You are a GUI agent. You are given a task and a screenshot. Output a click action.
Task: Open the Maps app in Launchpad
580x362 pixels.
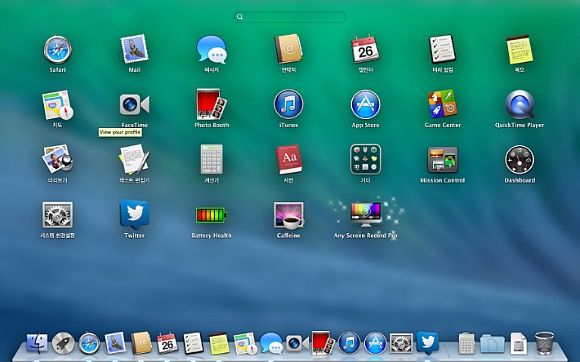tap(57, 105)
